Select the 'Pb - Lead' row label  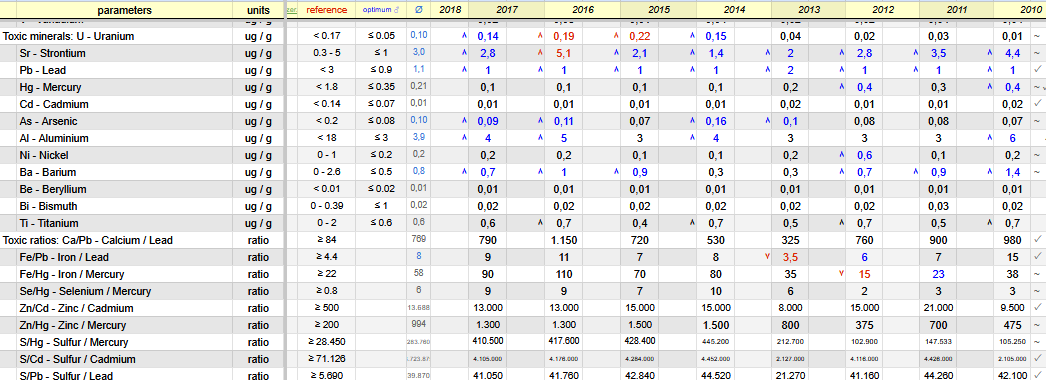coord(43,70)
